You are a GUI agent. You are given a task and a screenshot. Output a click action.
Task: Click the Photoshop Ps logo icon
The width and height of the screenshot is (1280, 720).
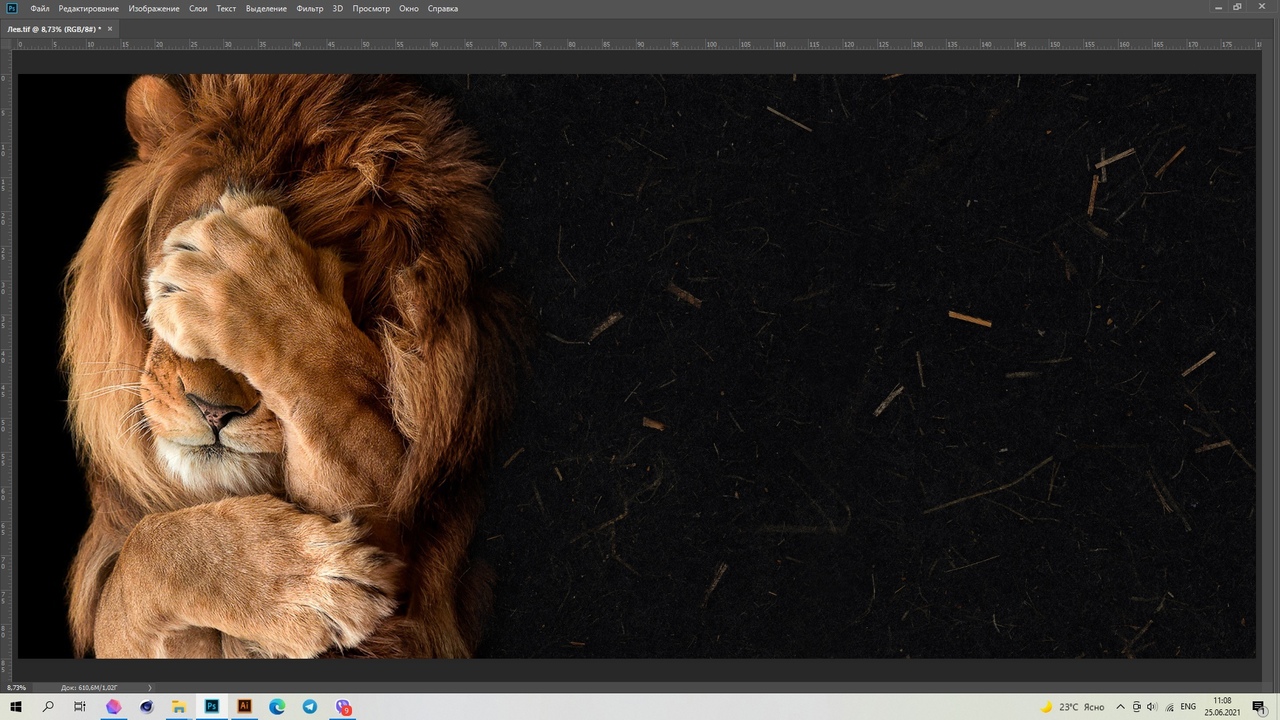12,8
